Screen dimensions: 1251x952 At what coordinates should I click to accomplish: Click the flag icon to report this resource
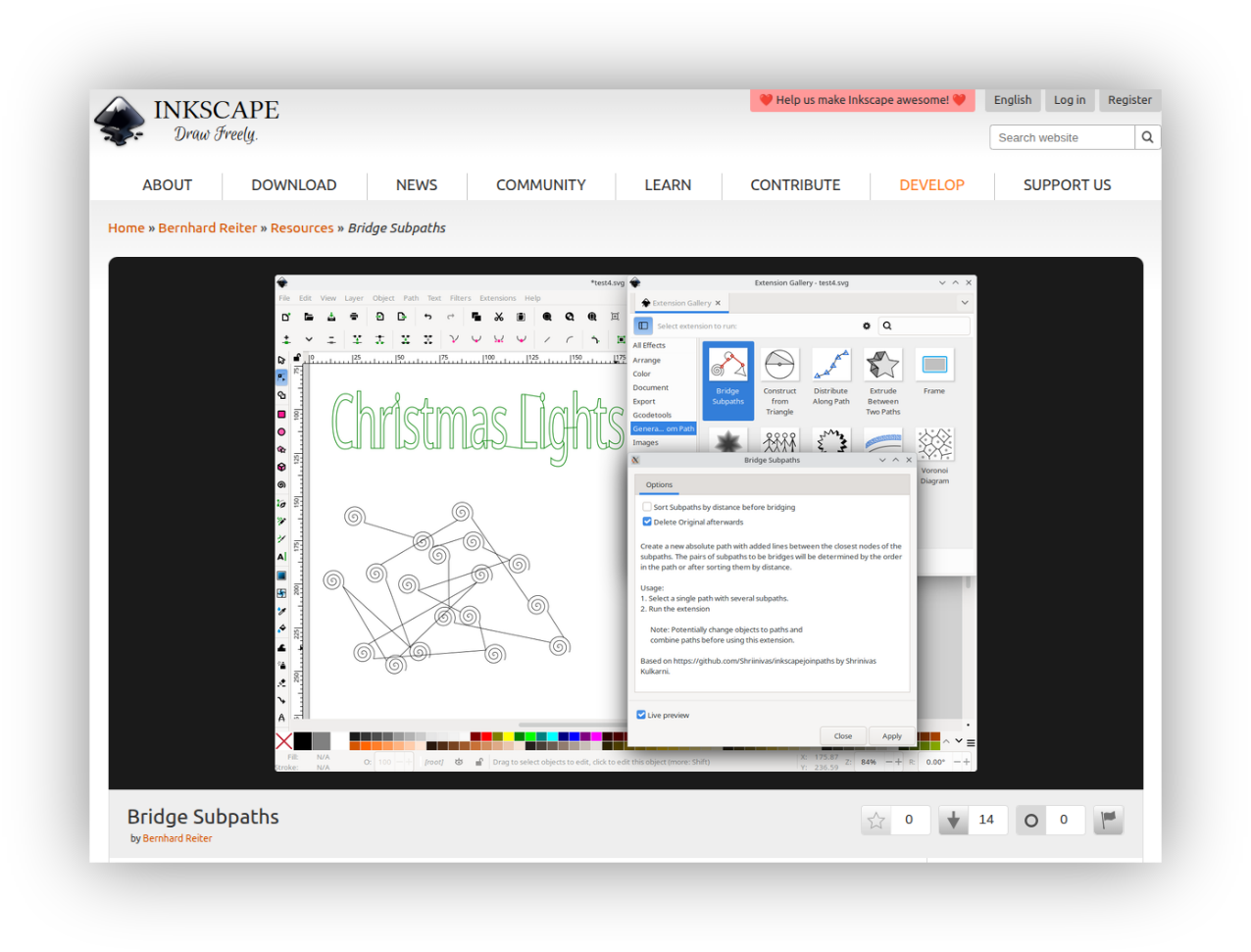pos(1108,821)
